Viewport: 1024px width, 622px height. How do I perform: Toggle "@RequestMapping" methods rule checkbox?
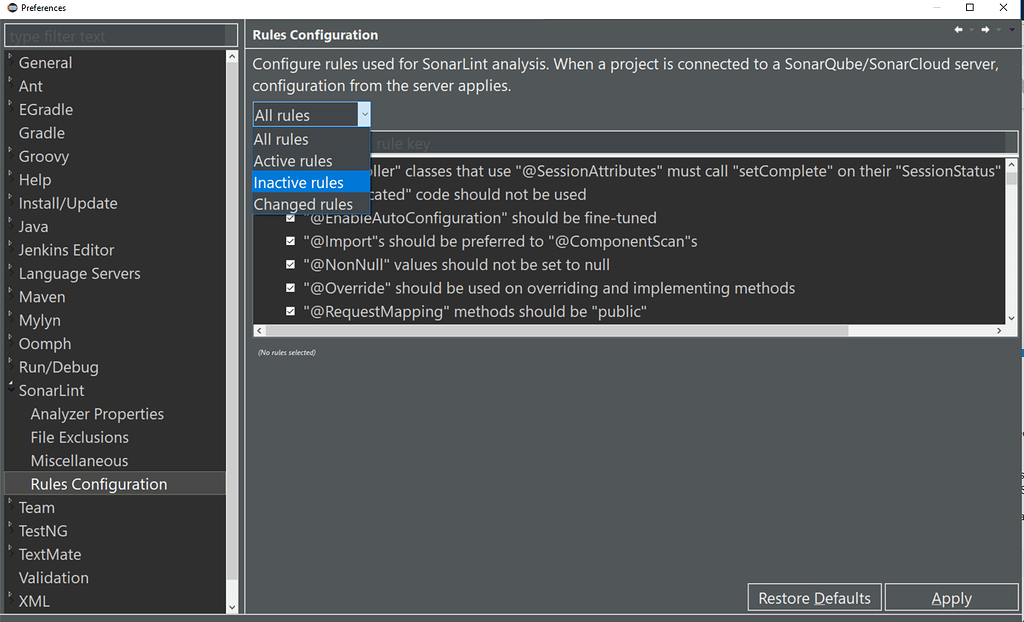[291, 312]
